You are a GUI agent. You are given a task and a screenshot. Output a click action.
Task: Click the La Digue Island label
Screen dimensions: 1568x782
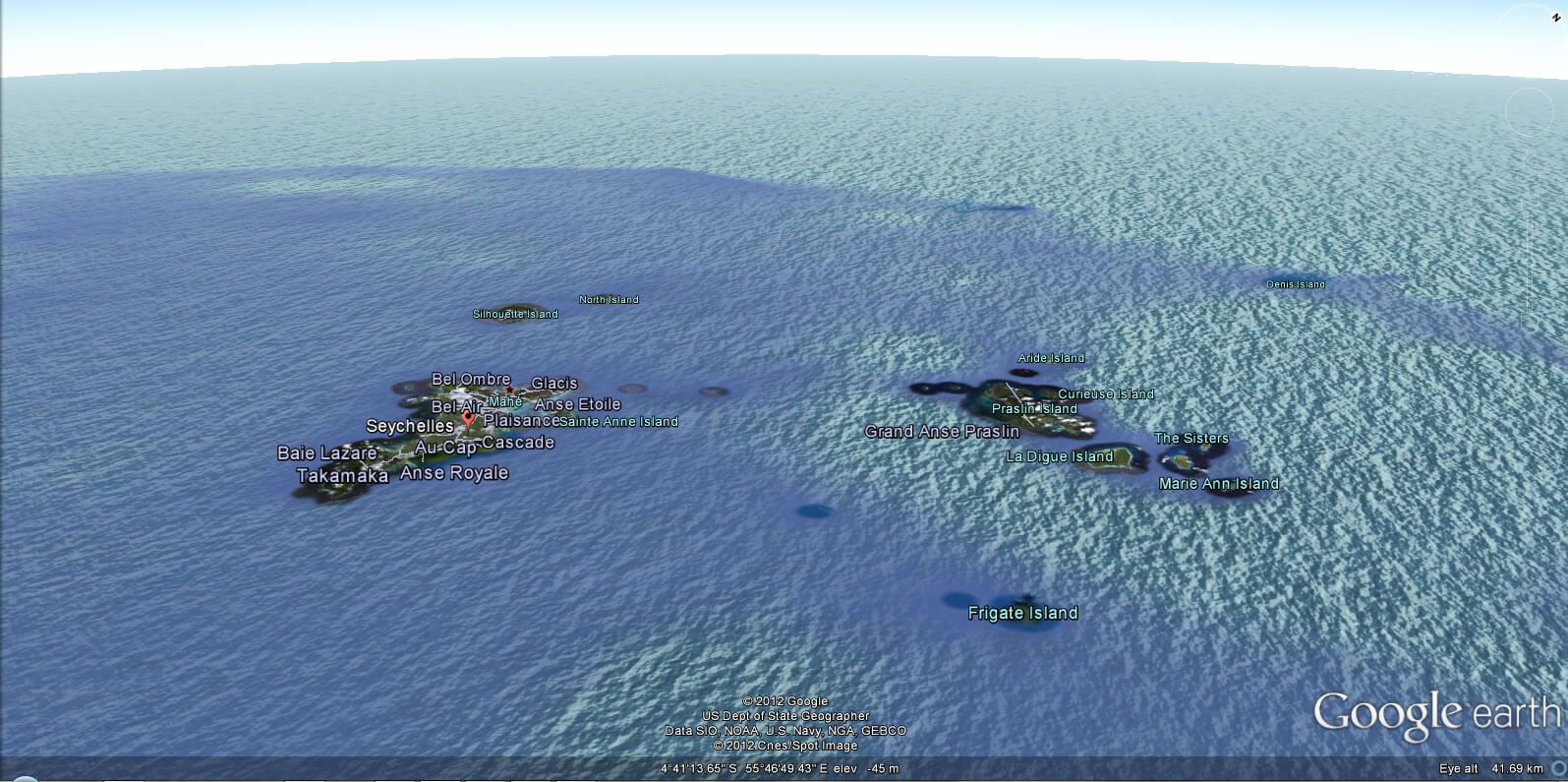point(1059,456)
